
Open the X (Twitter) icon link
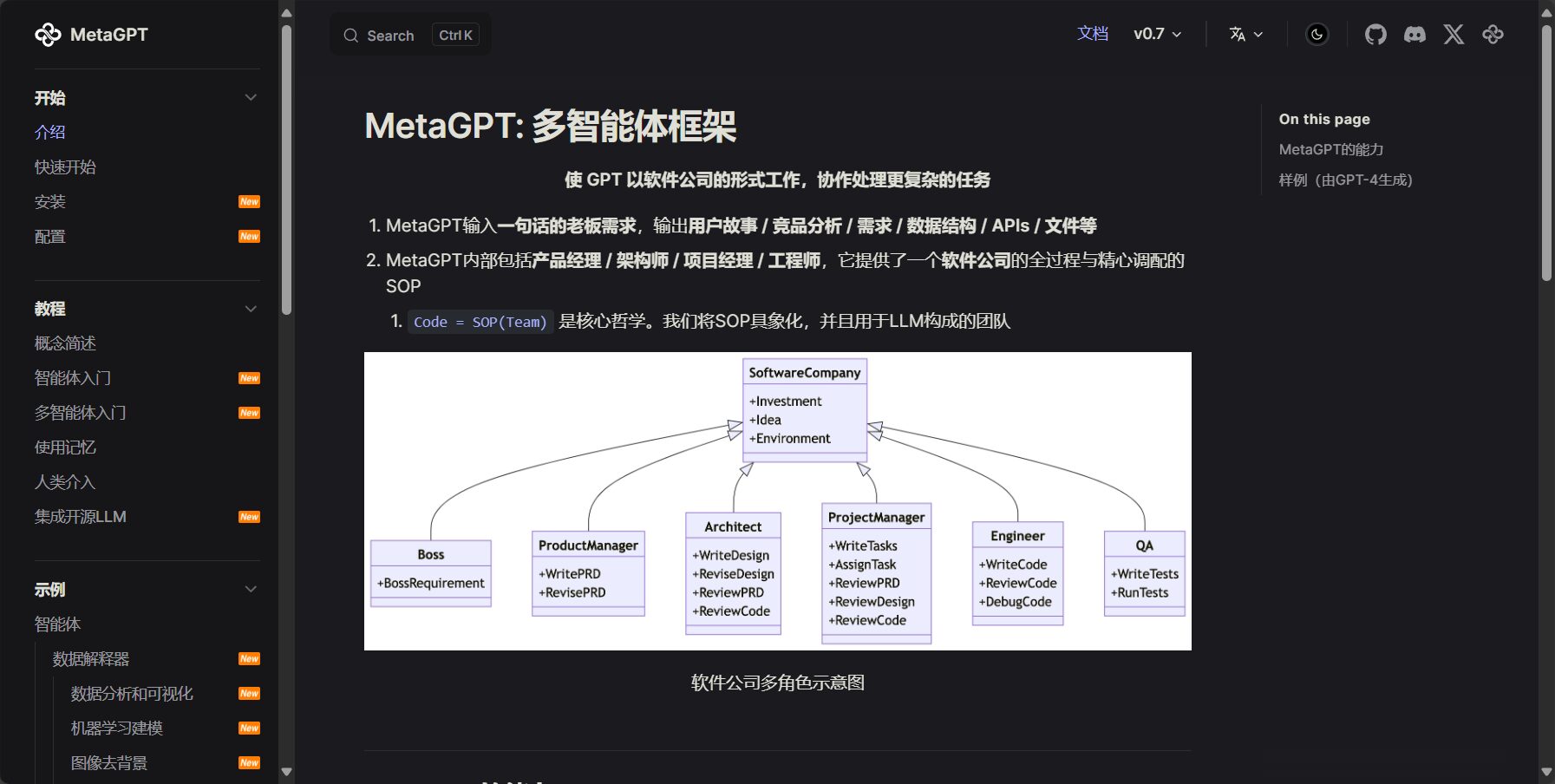(x=1454, y=35)
